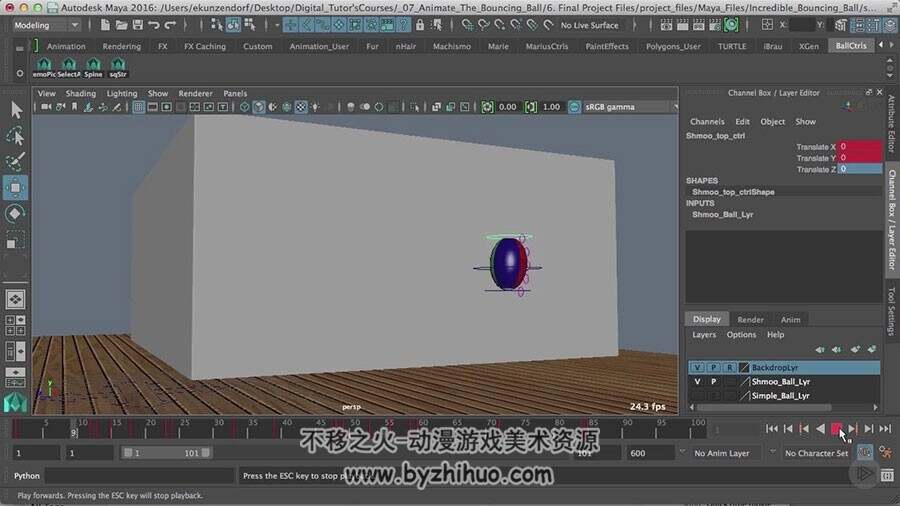900x506 pixels.
Task: Click the exposure 0.00 field
Action: click(508, 107)
